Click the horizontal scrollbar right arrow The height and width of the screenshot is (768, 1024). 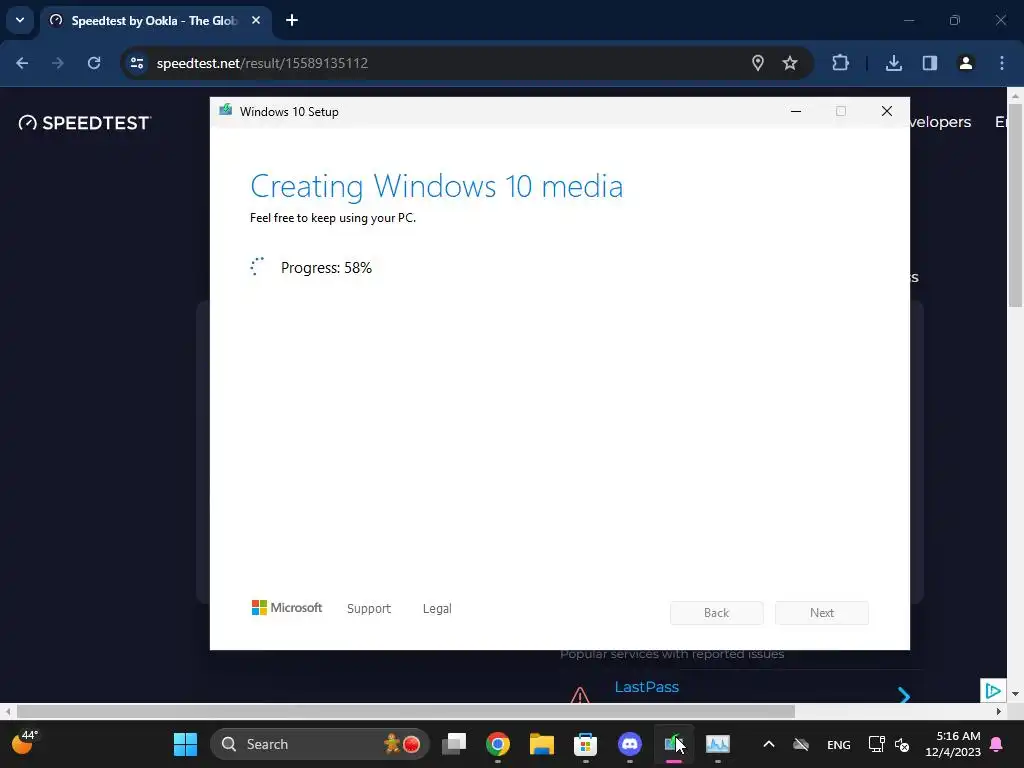tap(999, 711)
